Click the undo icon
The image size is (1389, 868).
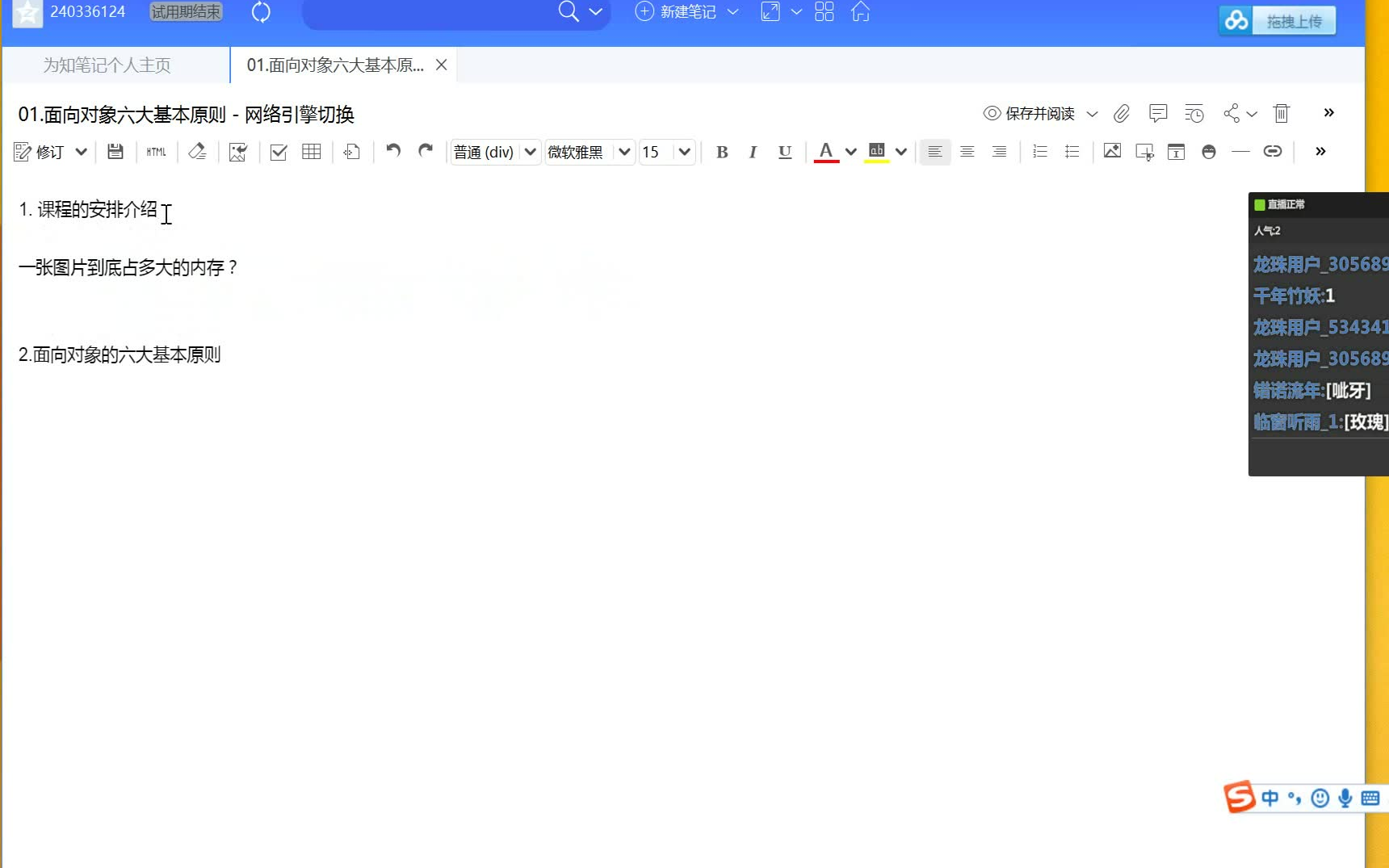[392, 151]
